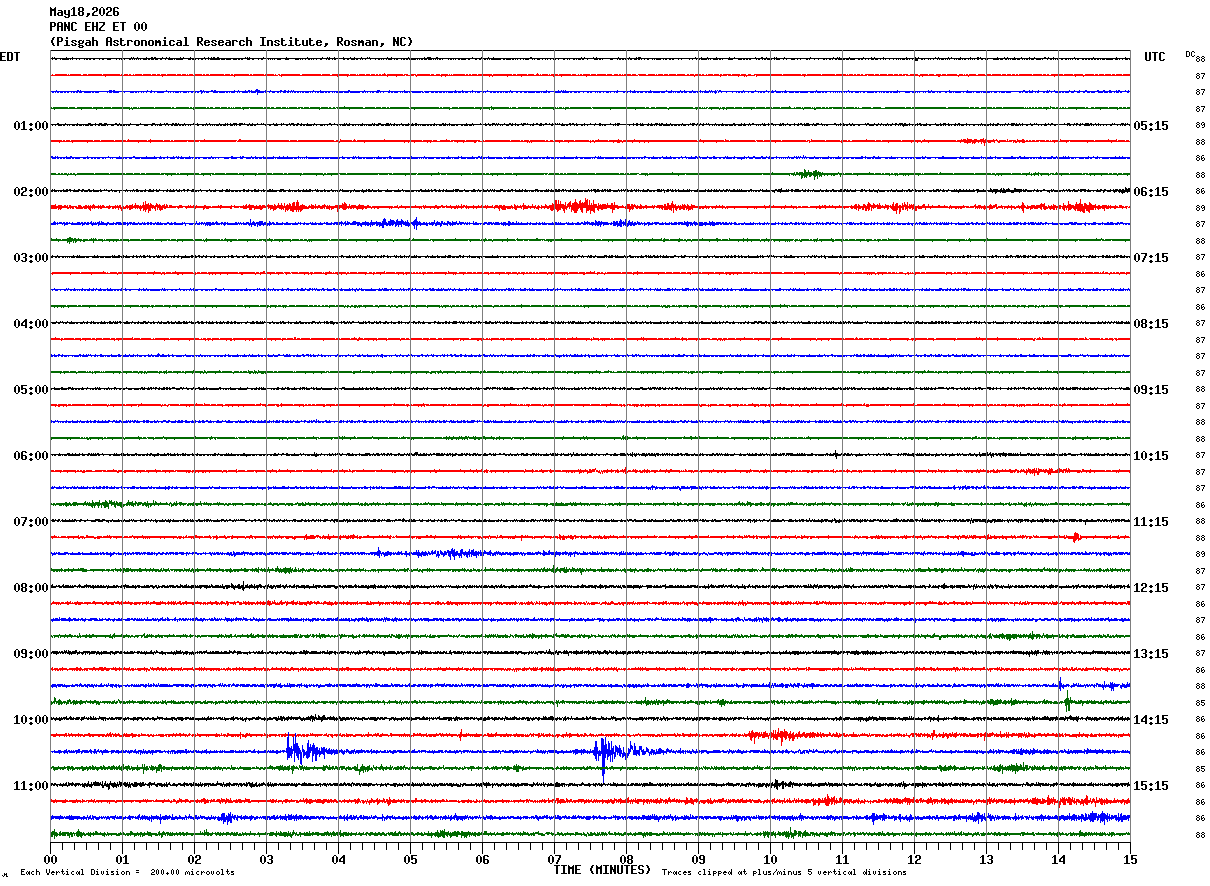This screenshot has height=886, width=1210.
Task: Select the 11:00 EDT time label
Action: click(31, 786)
